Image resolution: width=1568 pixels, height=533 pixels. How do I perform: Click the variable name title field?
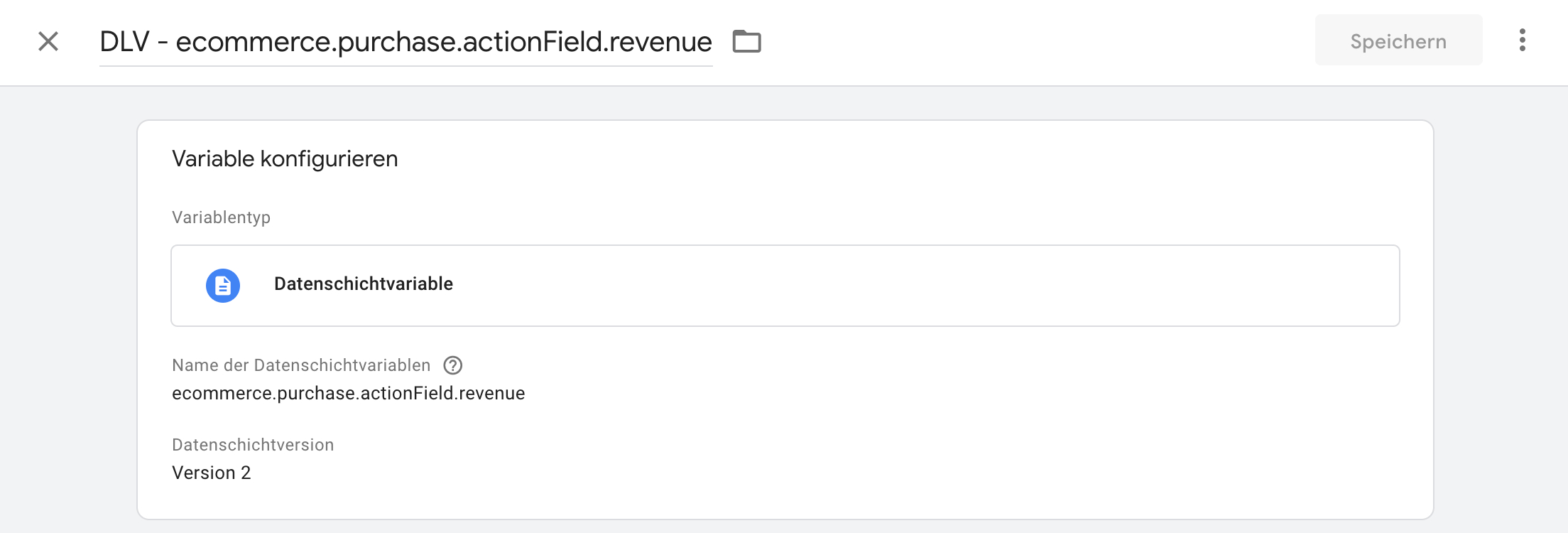click(405, 42)
